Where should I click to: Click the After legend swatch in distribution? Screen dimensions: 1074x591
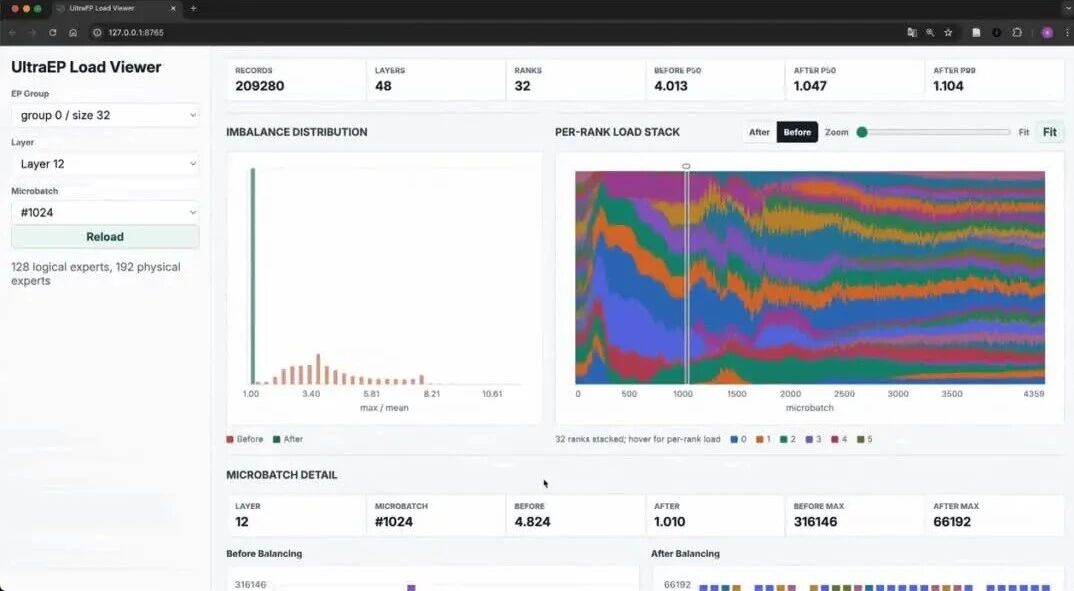pyautogui.click(x=277, y=439)
